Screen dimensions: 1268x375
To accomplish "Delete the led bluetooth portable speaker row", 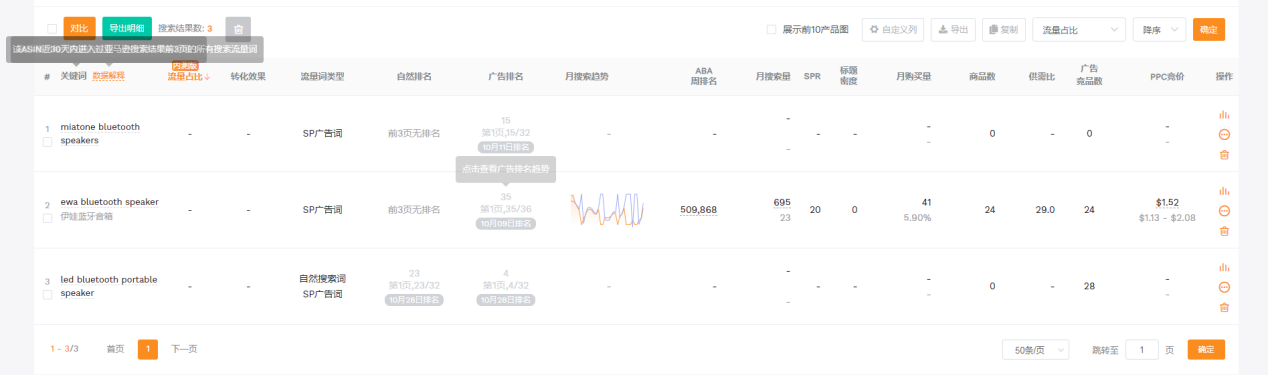I will (x=1224, y=306).
